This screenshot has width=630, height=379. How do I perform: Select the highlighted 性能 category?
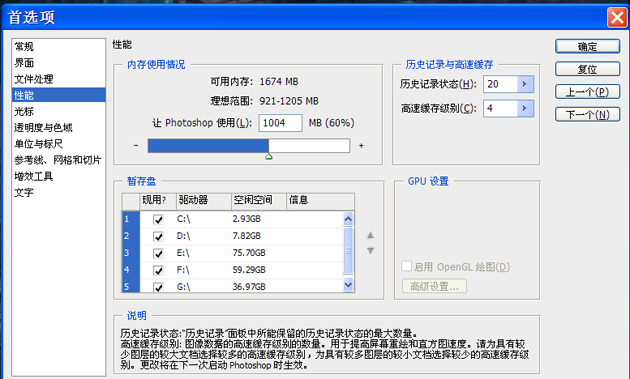59,95
